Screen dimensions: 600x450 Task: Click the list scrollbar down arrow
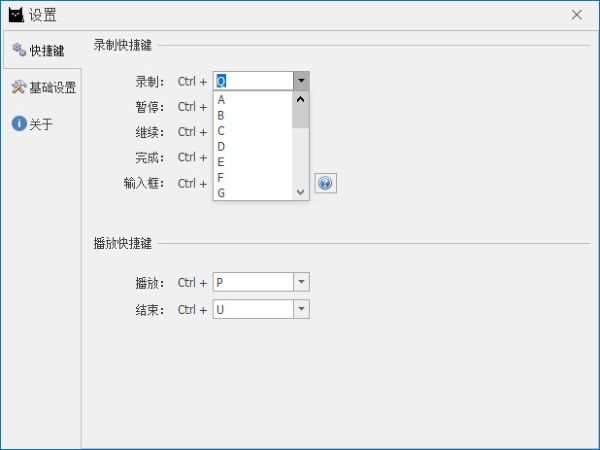coord(300,191)
